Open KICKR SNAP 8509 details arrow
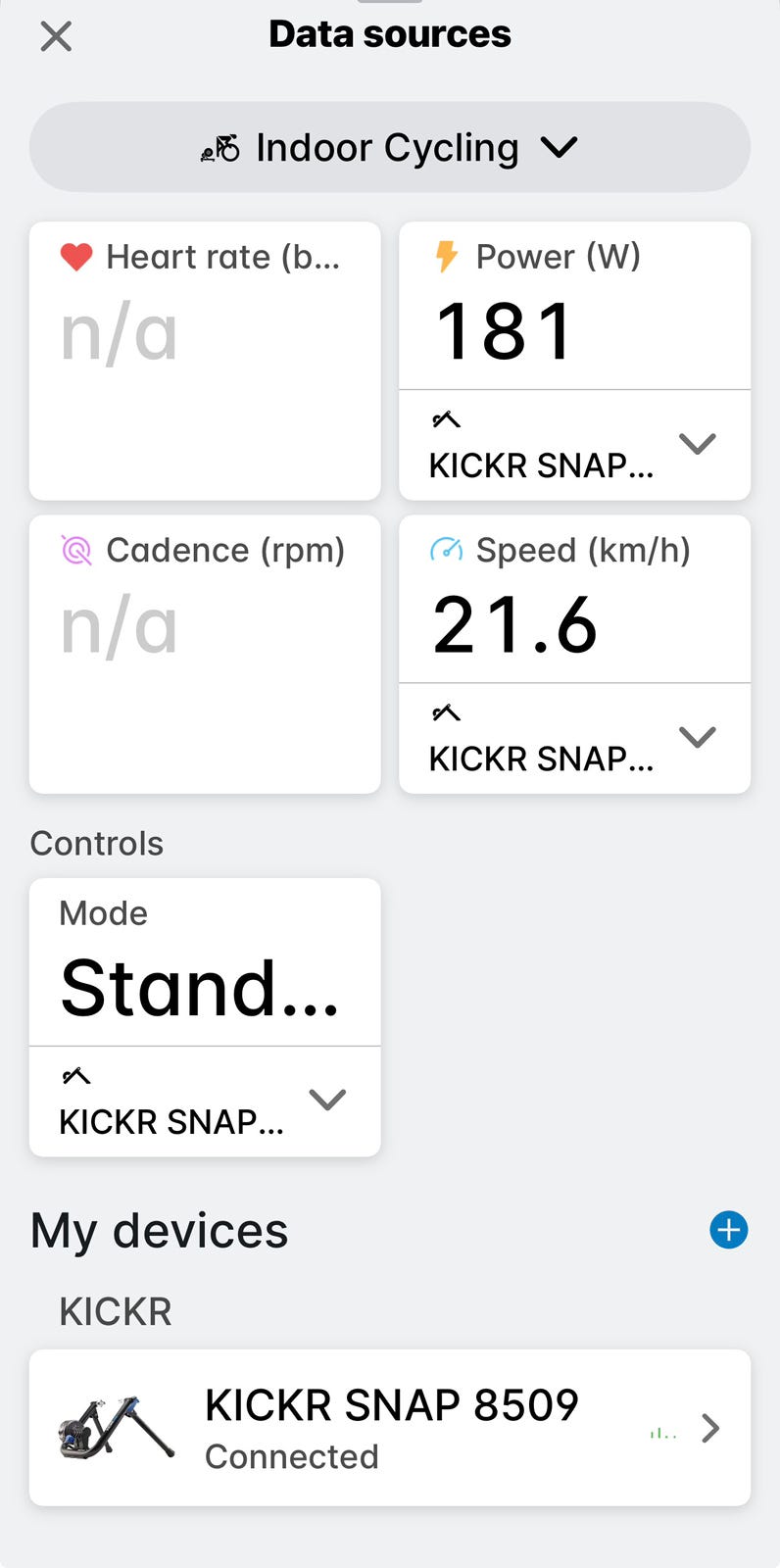This screenshot has width=780, height=1568. pyautogui.click(x=711, y=1429)
